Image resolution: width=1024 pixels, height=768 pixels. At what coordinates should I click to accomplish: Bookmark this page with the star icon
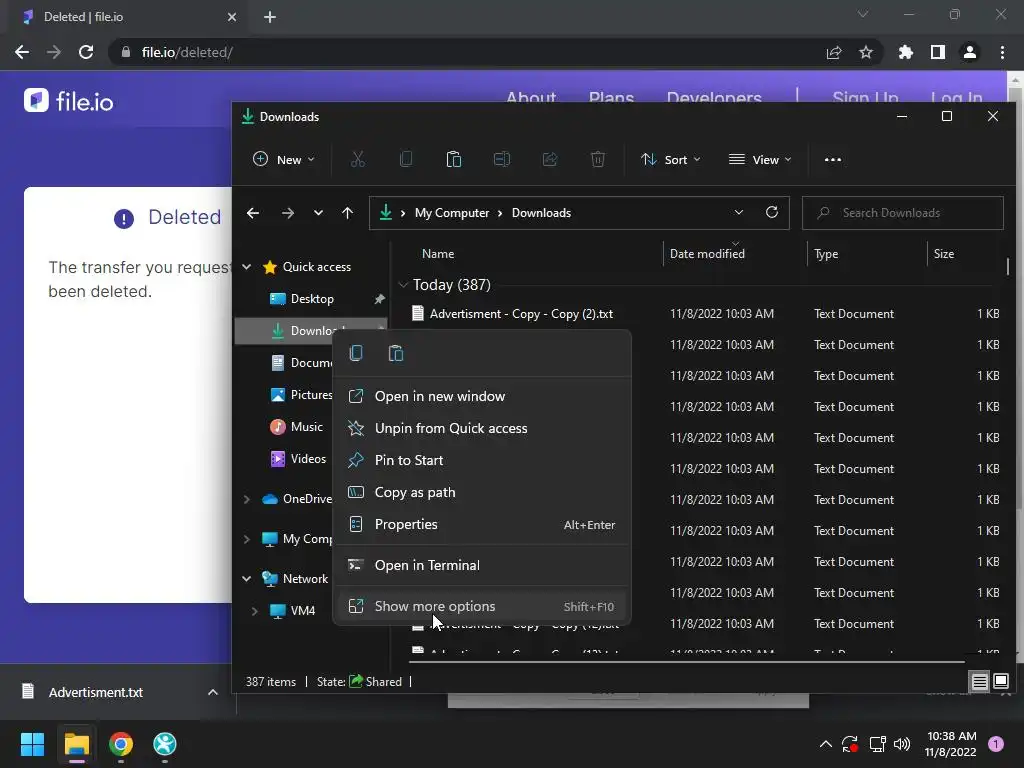point(865,52)
